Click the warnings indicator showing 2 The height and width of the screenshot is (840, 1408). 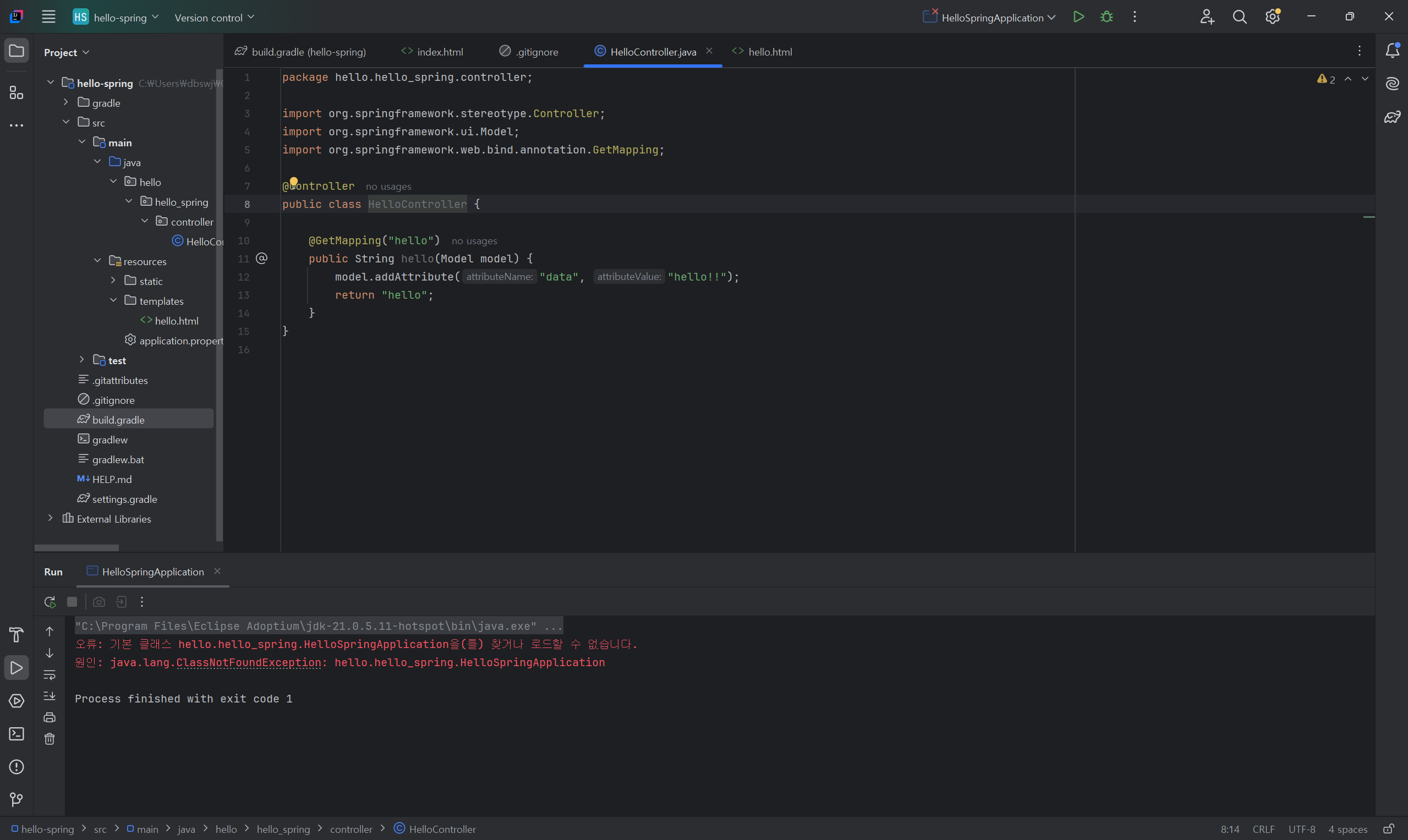(1325, 79)
